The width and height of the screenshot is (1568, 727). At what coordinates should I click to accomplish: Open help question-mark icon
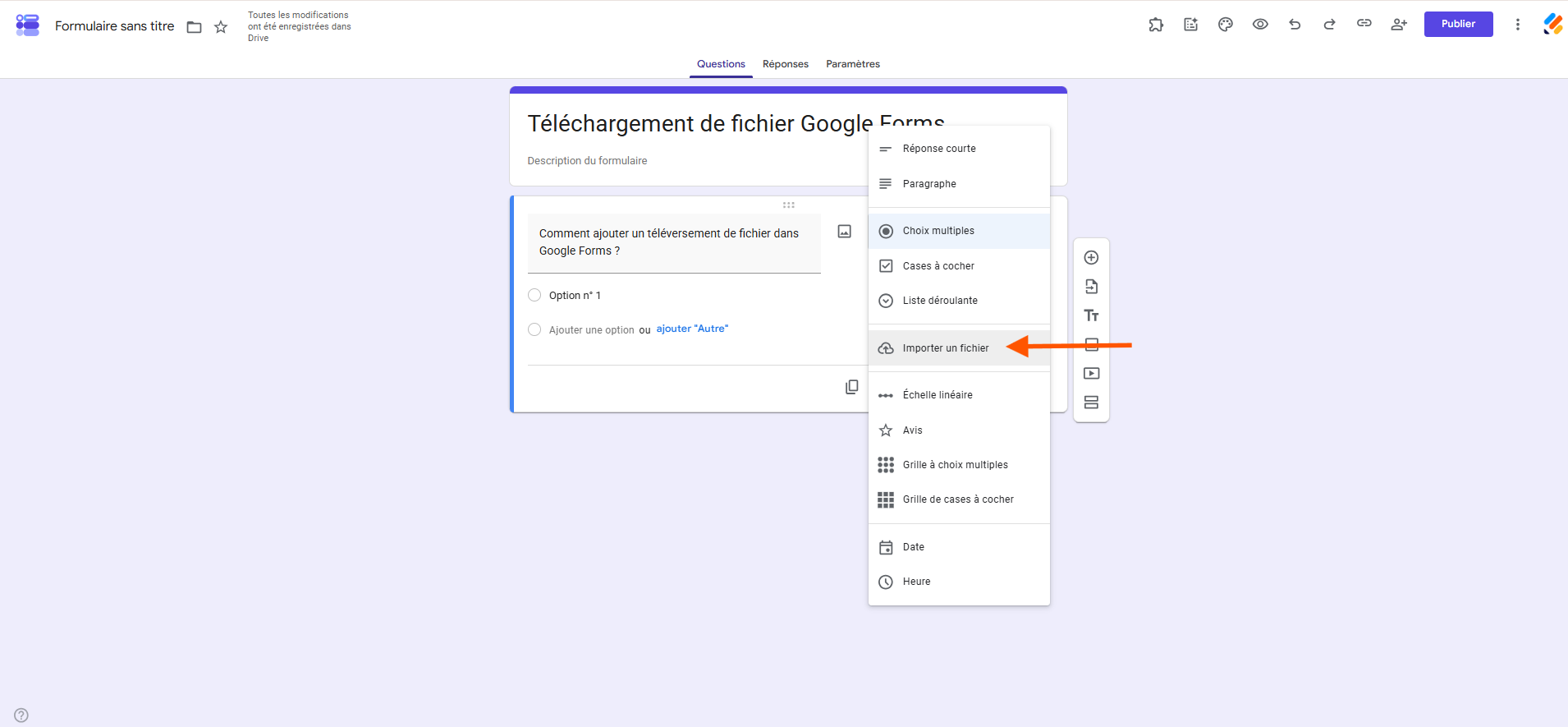[21, 715]
